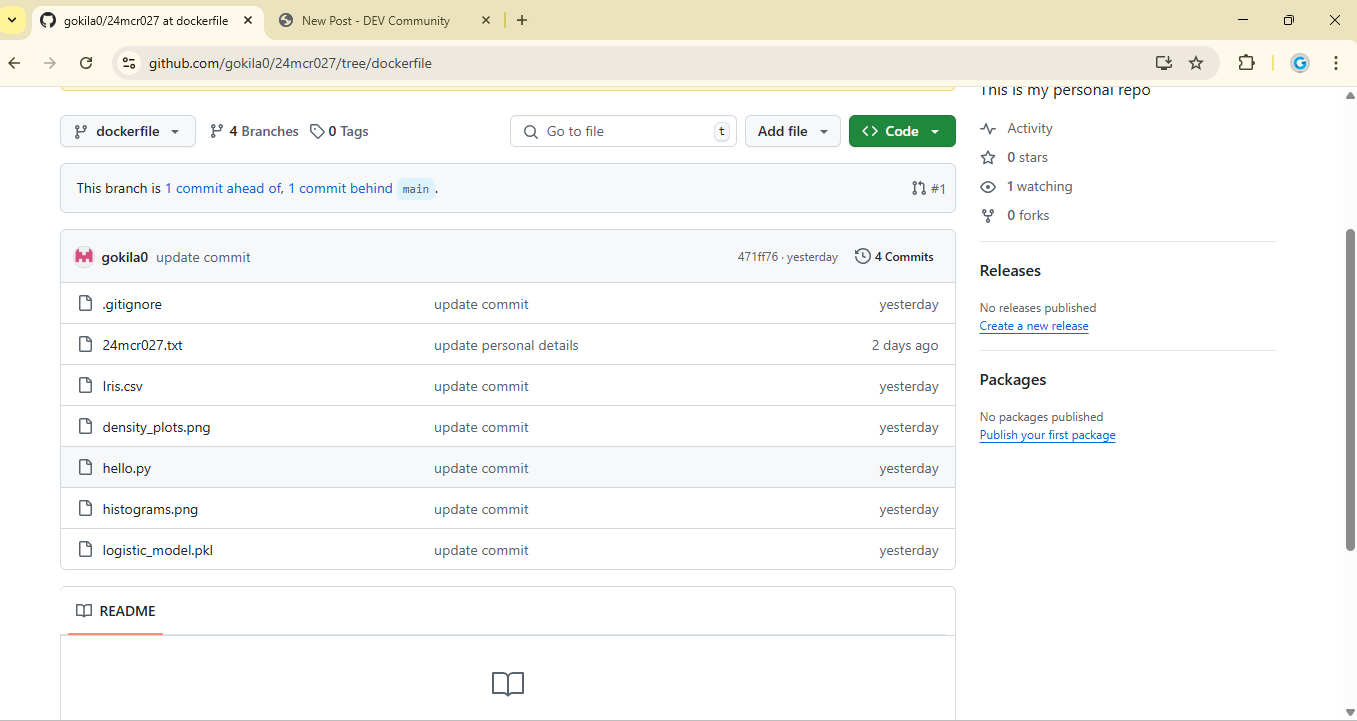Click the file icon beside Iris.csv
Image resolution: width=1357 pixels, height=721 pixels.
pos(85,386)
